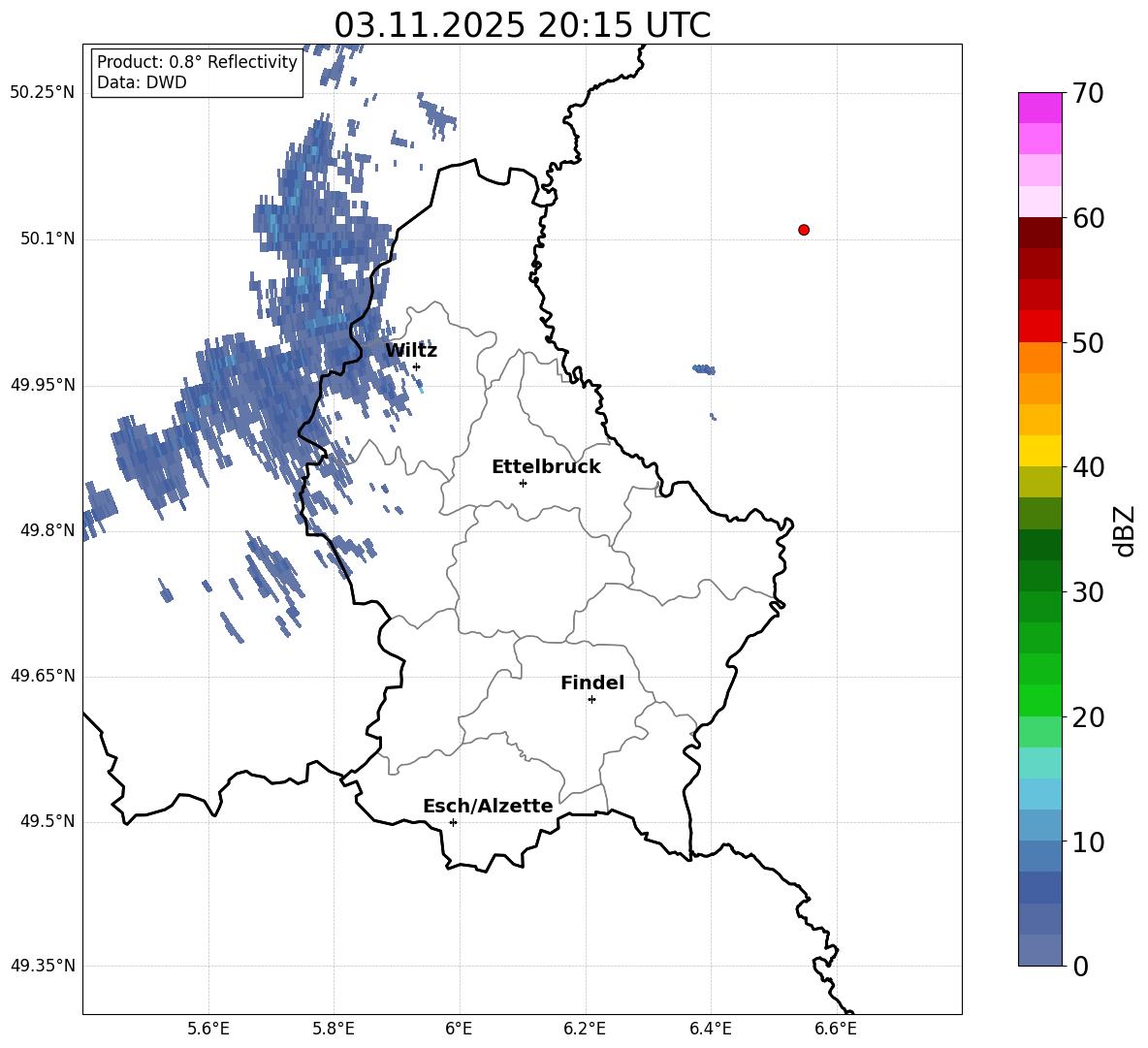Click the magenta 70 dBZ colorbar segment

click(1039, 108)
